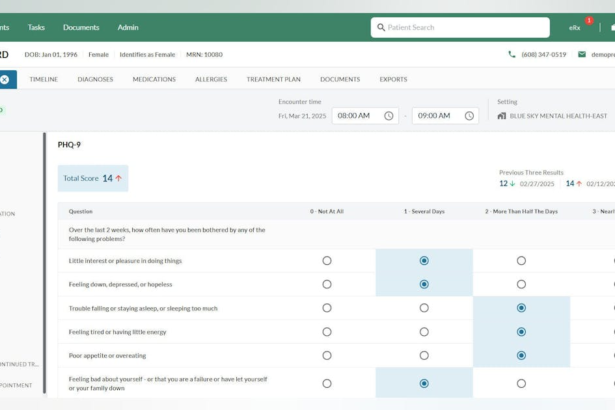Open the Admin menu

pyautogui.click(x=128, y=27)
